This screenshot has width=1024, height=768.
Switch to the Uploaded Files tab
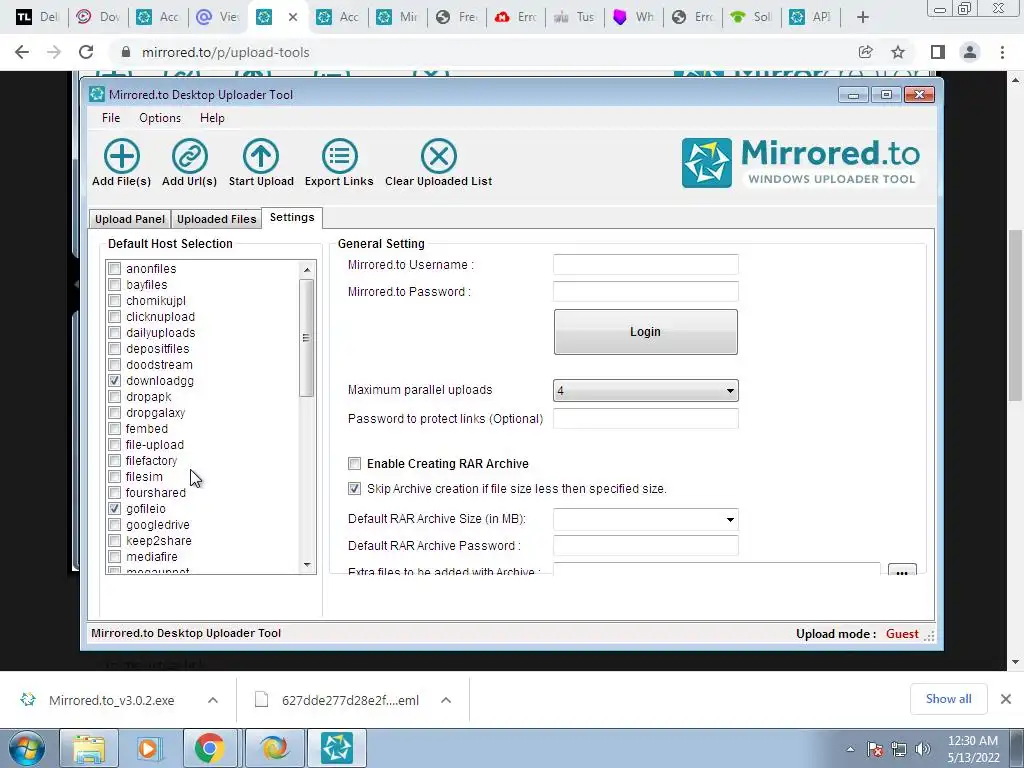pyautogui.click(x=216, y=219)
